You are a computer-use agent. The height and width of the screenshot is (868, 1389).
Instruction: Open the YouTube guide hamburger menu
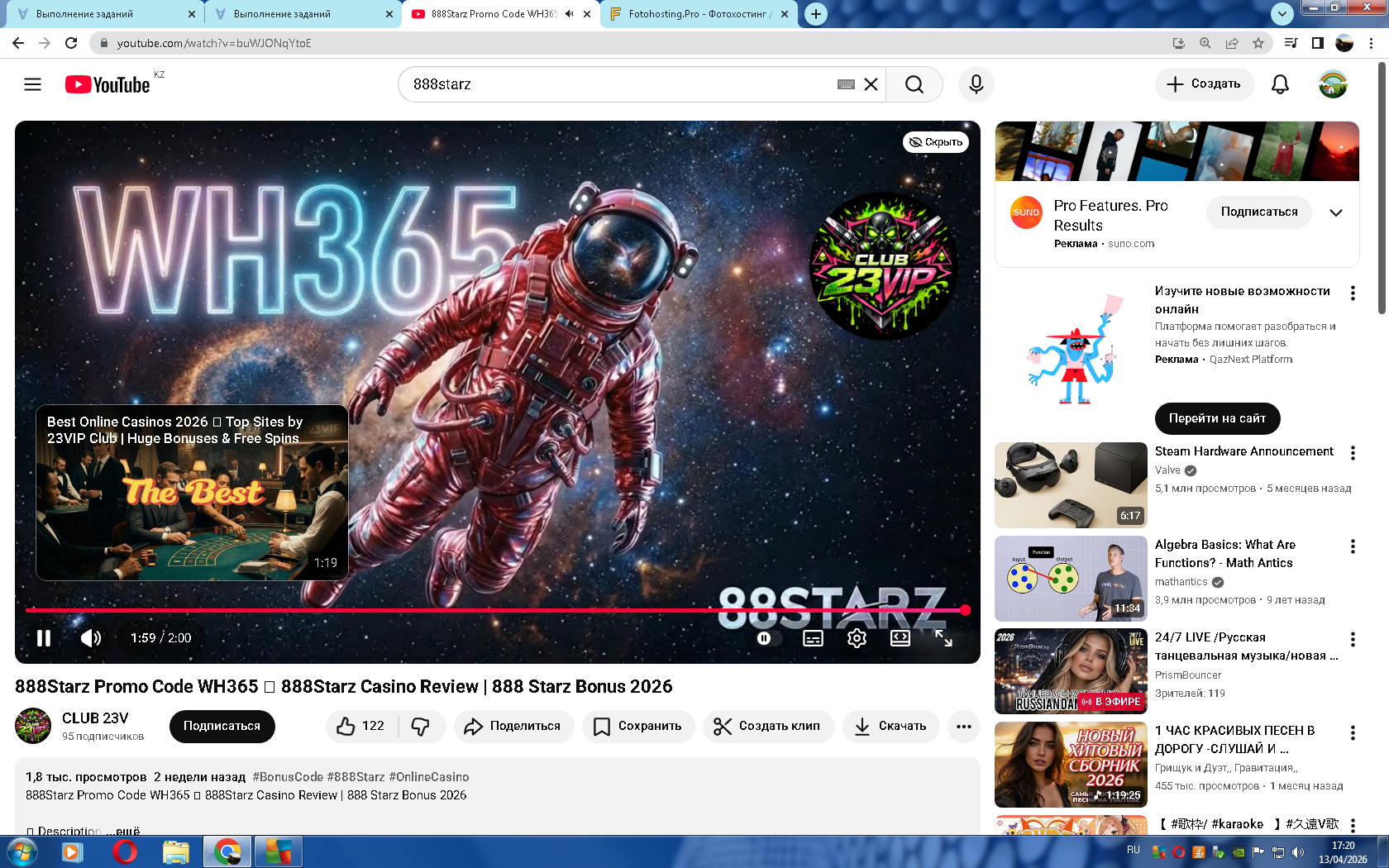tap(32, 84)
